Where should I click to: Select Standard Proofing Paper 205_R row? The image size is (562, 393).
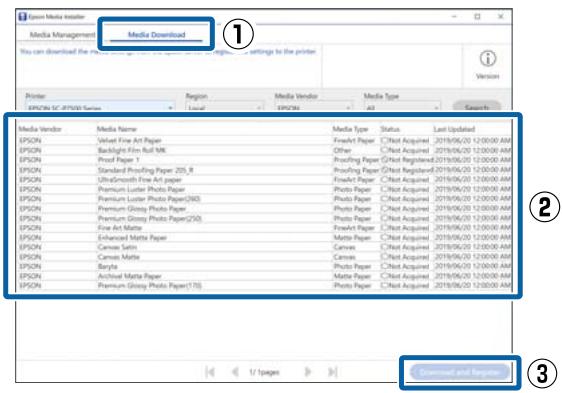click(x=265, y=170)
